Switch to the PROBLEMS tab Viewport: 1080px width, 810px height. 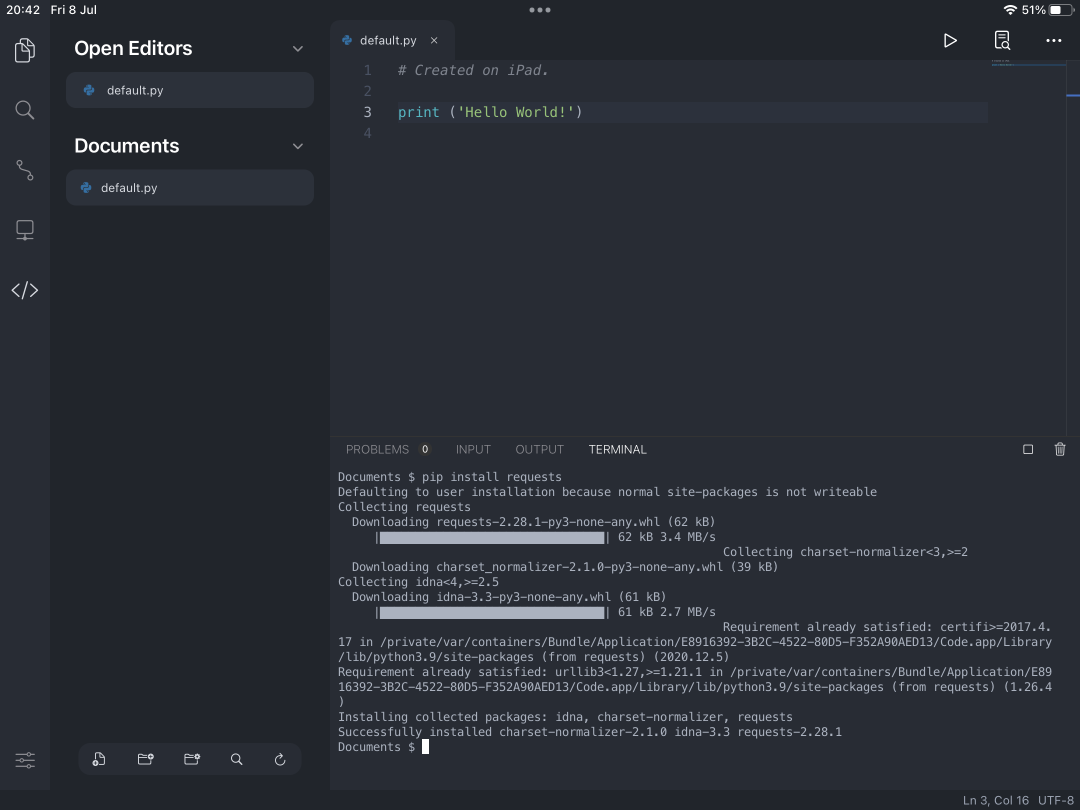[x=377, y=449]
